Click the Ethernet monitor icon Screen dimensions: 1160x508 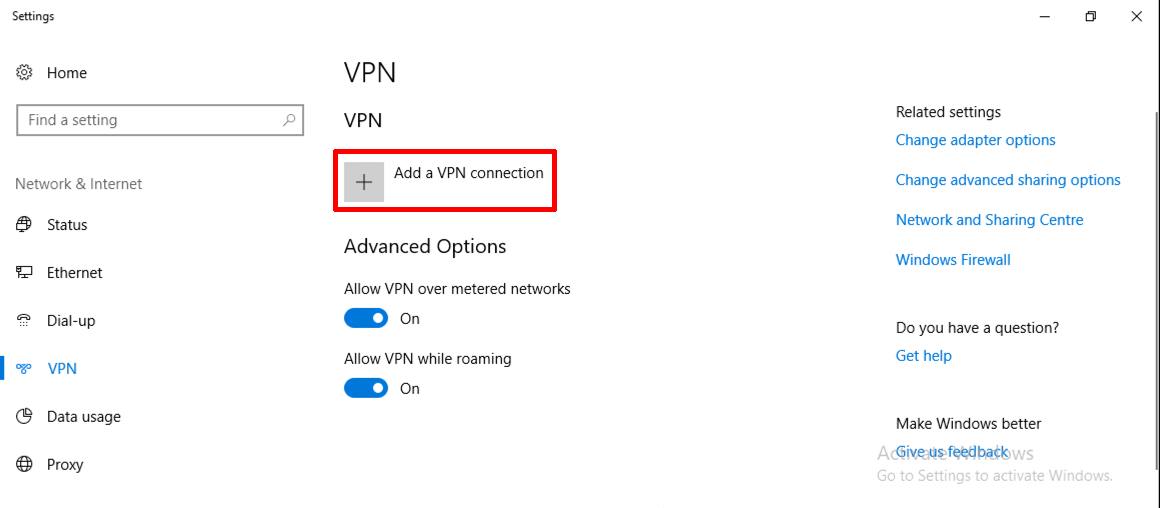[24, 272]
